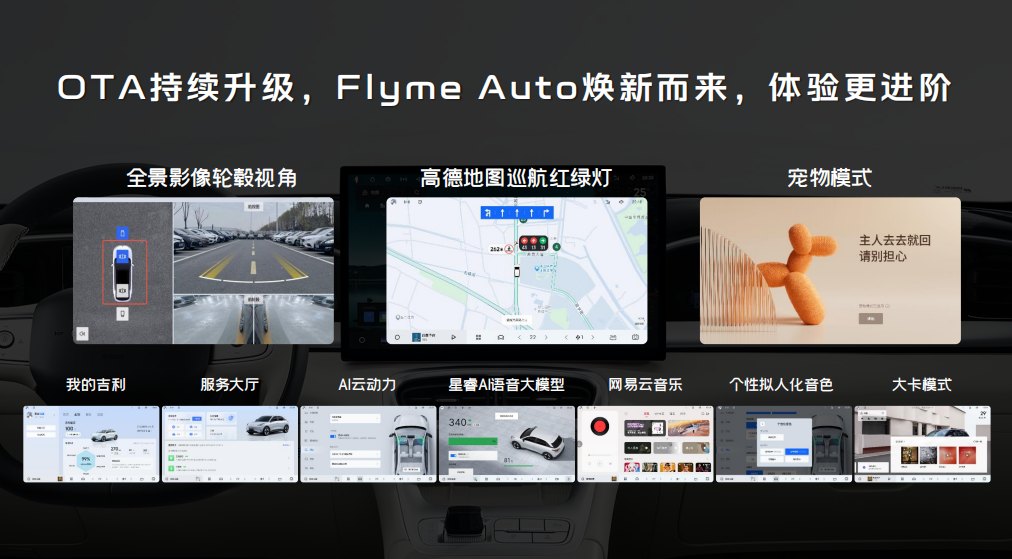Open the 大卡模式 screen thumbnail
The height and width of the screenshot is (559, 1012).
point(922,444)
